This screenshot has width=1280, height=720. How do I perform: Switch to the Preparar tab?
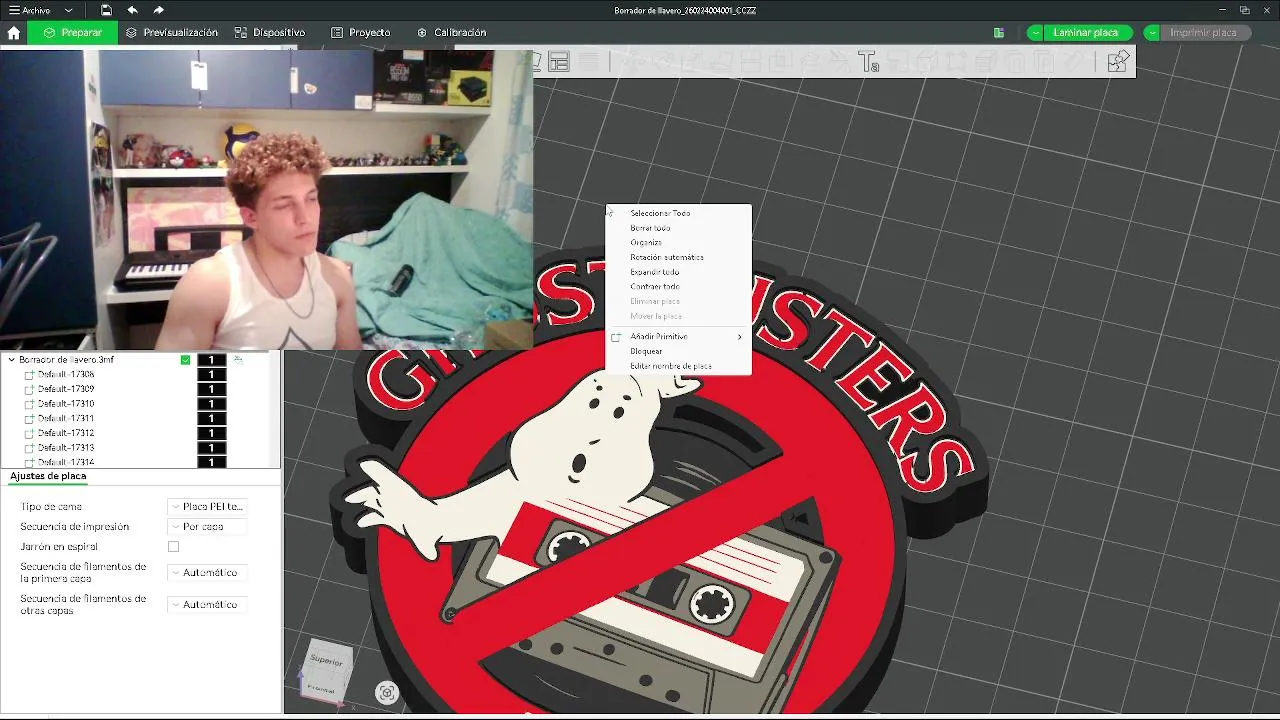pos(72,33)
